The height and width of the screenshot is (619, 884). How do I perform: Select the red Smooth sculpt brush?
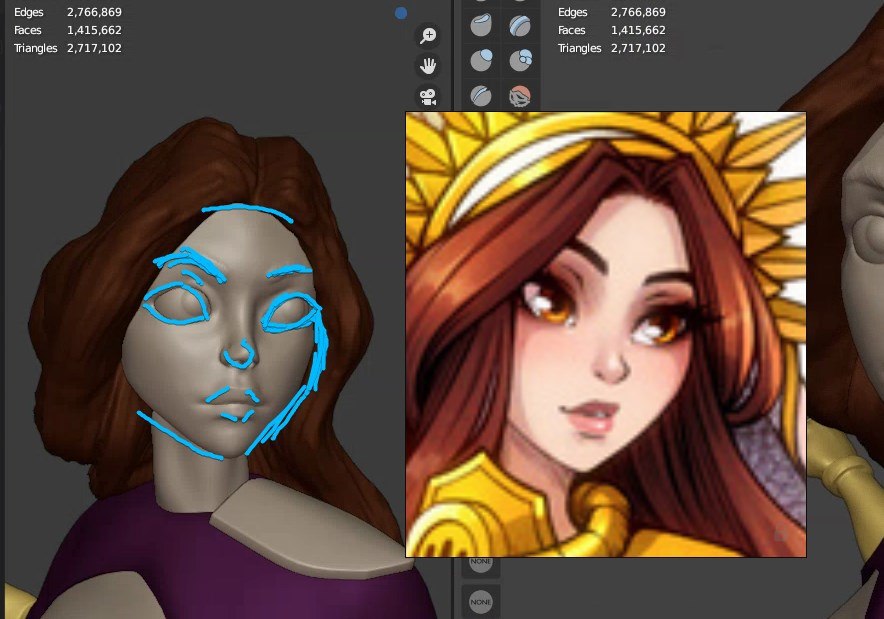[520, 96]
